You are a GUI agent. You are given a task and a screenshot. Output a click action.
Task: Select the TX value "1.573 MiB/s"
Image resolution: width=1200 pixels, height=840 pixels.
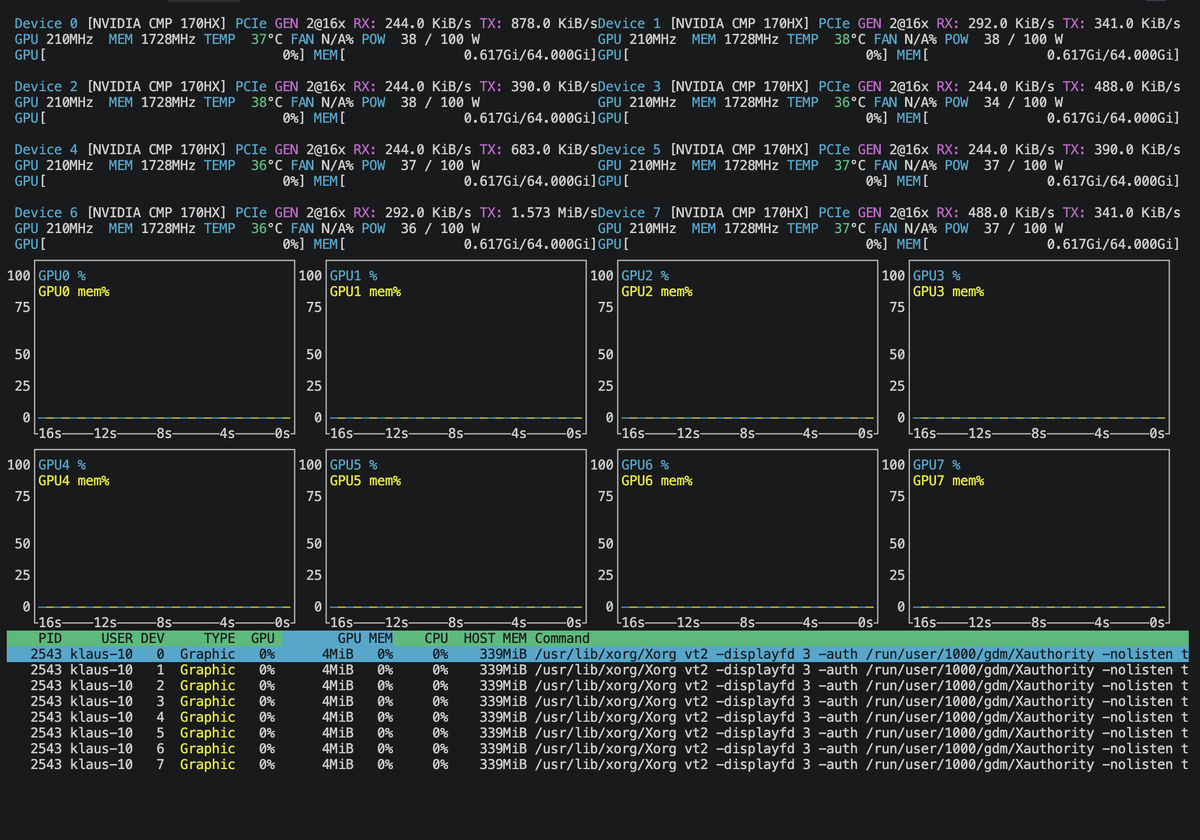[x=553, y=213]
